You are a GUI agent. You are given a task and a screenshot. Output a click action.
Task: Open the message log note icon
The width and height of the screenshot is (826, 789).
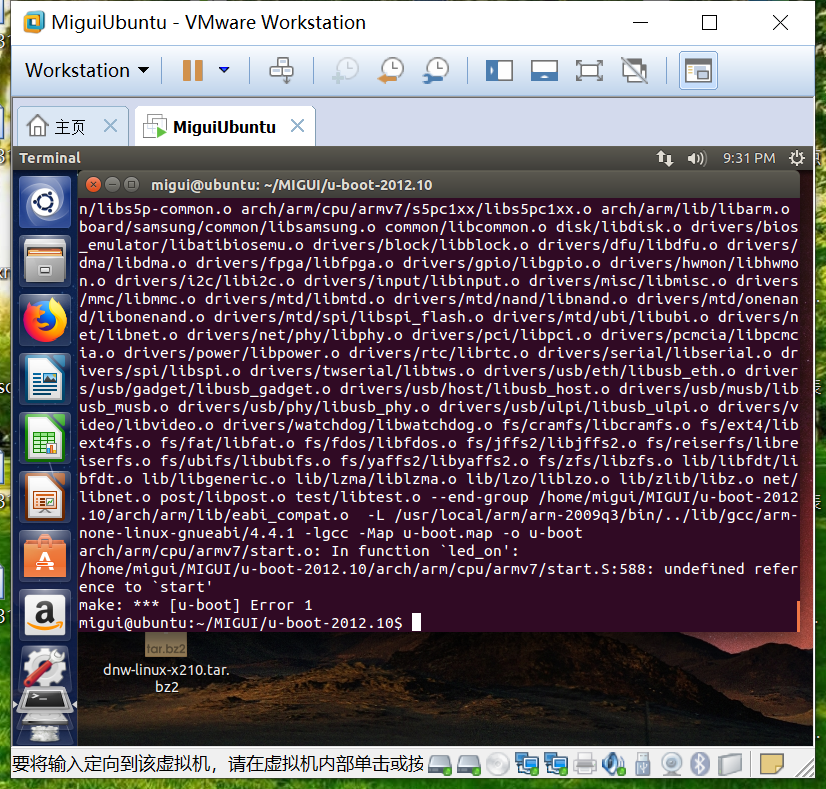tap(772, 764)
